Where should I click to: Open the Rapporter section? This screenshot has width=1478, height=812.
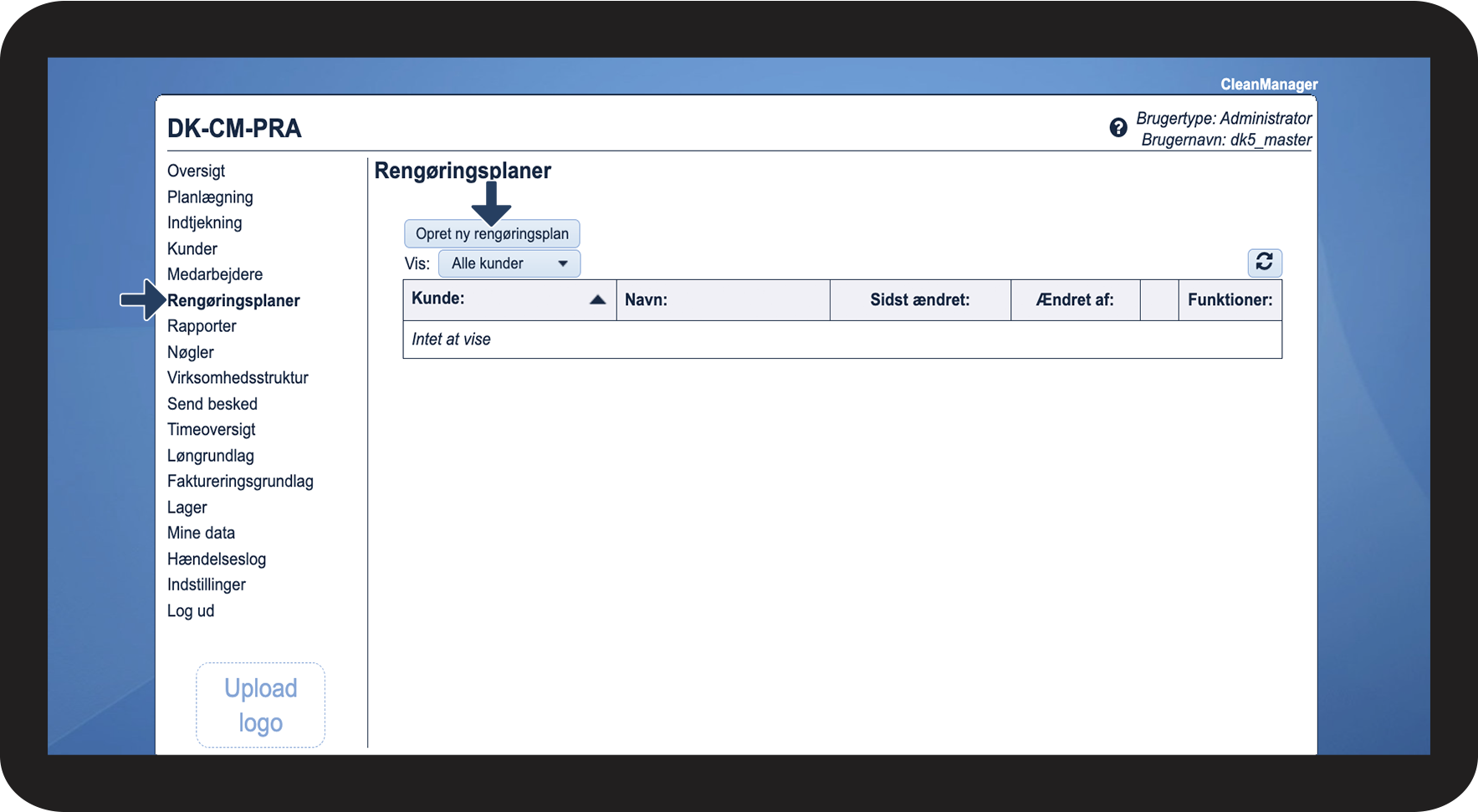(x=202, y=326)
